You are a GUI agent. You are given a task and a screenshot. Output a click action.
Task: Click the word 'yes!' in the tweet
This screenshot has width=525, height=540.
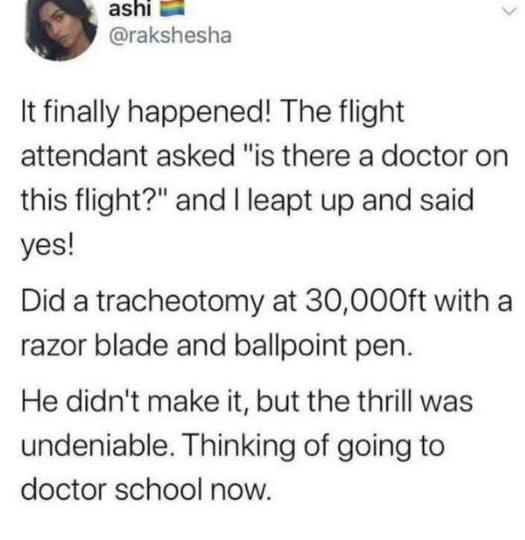pyautogui.click(x=47, y=247)
